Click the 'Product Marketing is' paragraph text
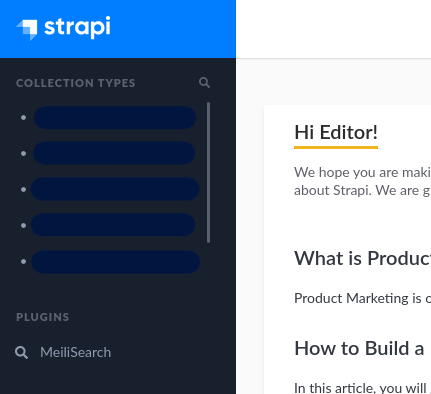The image size is (431, 394). pyautogui.click(x=363, y=298)
